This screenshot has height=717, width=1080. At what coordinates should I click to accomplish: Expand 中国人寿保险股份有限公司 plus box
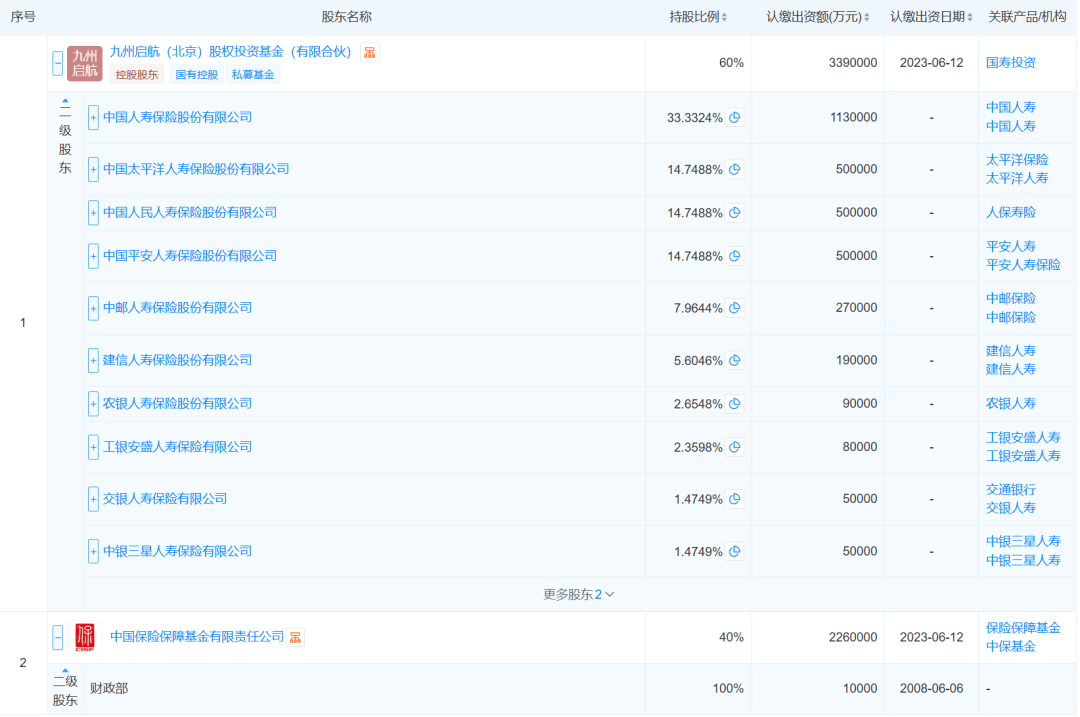coord(93,118)
